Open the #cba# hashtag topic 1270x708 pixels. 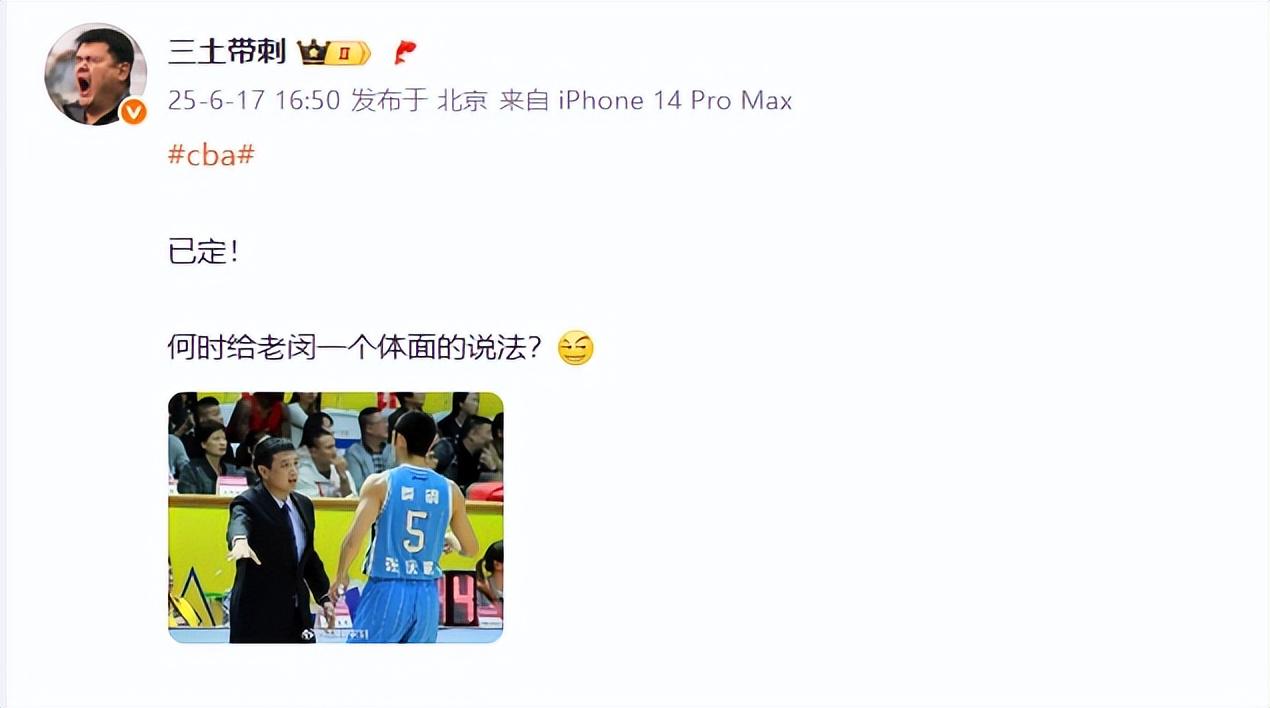click(211, 155)
